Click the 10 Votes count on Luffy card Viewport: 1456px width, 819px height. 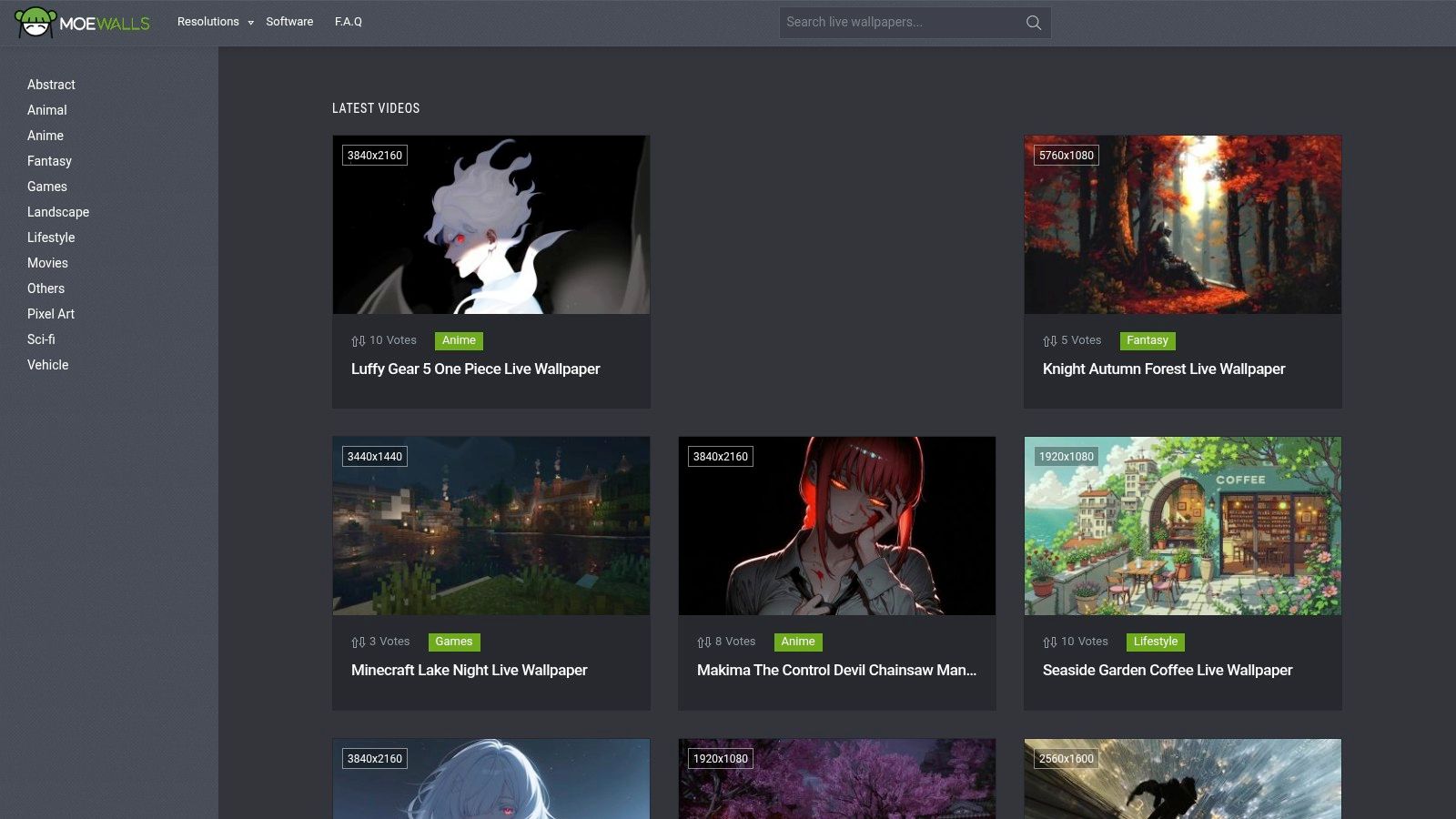point(393,340)
